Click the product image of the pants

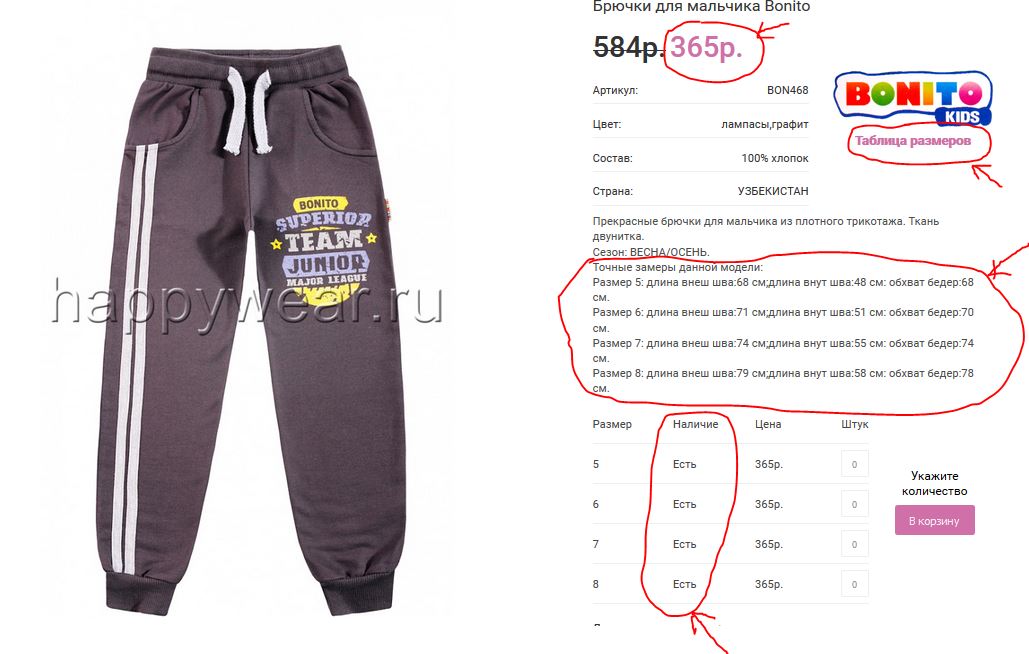coord(253,328)
